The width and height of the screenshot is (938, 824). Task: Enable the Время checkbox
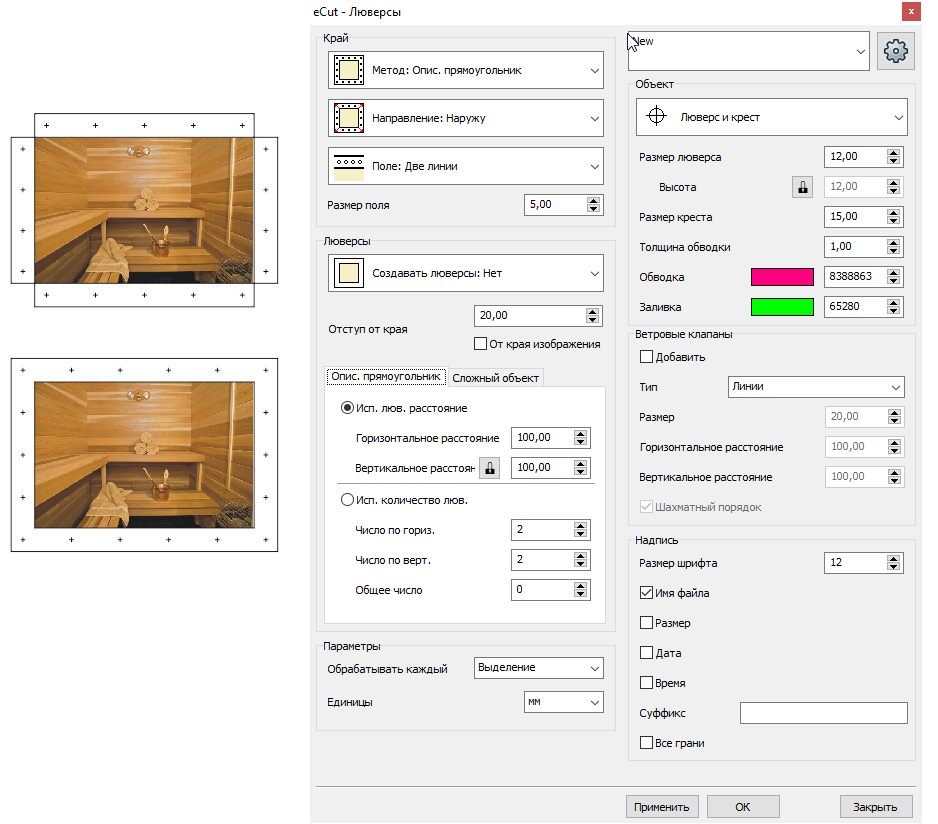coord(646,683)
